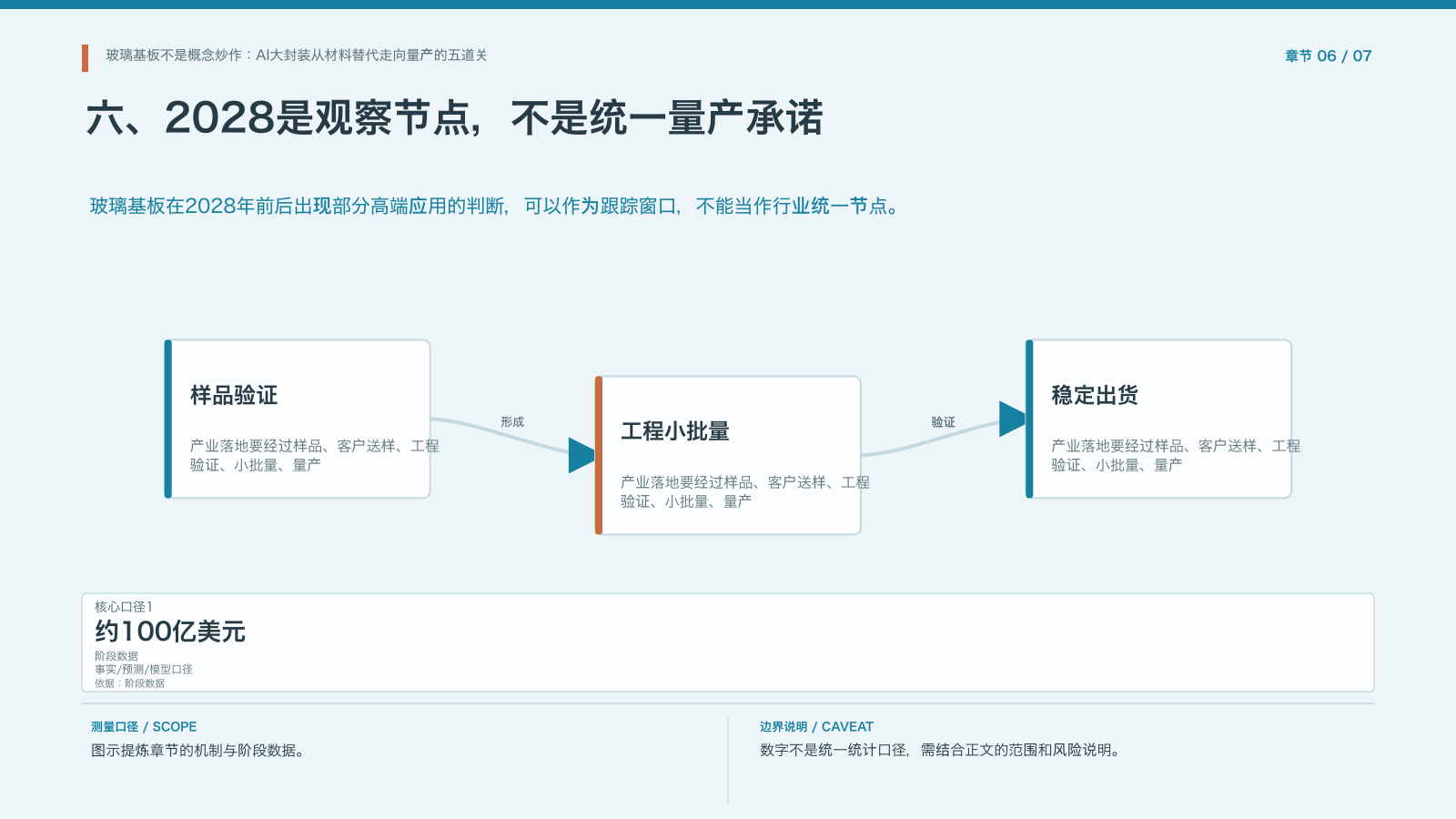
Task: Select the subtitle sentence starting '玻璃基板在2028年前后'
Action: pos(496,206)
